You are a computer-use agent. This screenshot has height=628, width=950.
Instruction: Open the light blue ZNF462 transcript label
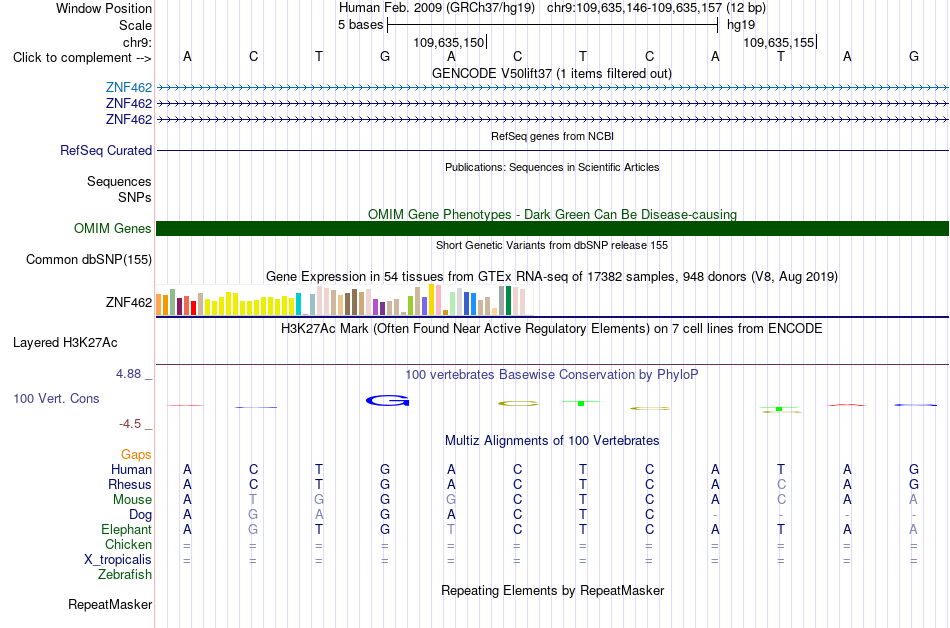point(128,88)
